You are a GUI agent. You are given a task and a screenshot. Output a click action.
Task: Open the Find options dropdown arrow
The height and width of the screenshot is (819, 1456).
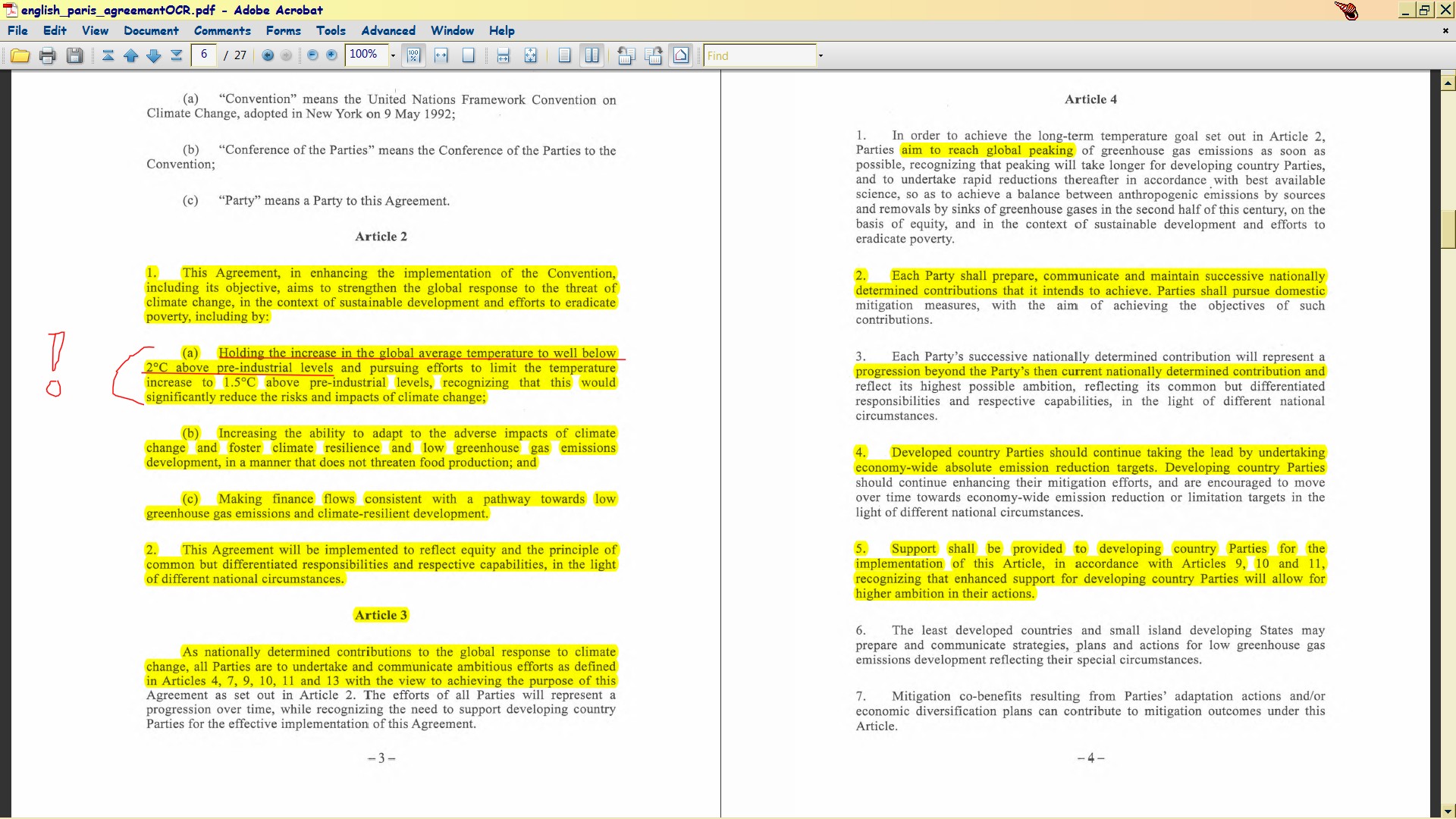821,55
